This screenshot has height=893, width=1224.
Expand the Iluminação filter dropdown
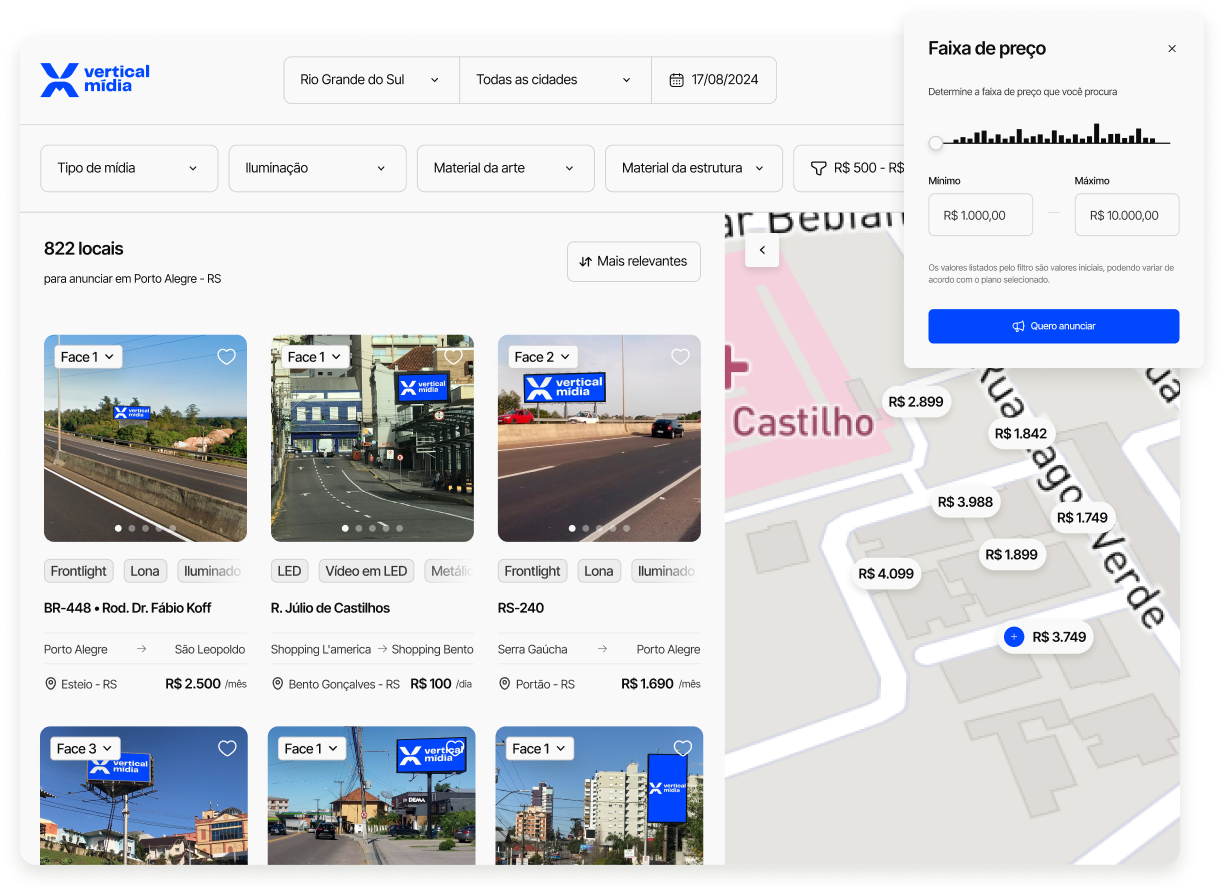[317, 168]
